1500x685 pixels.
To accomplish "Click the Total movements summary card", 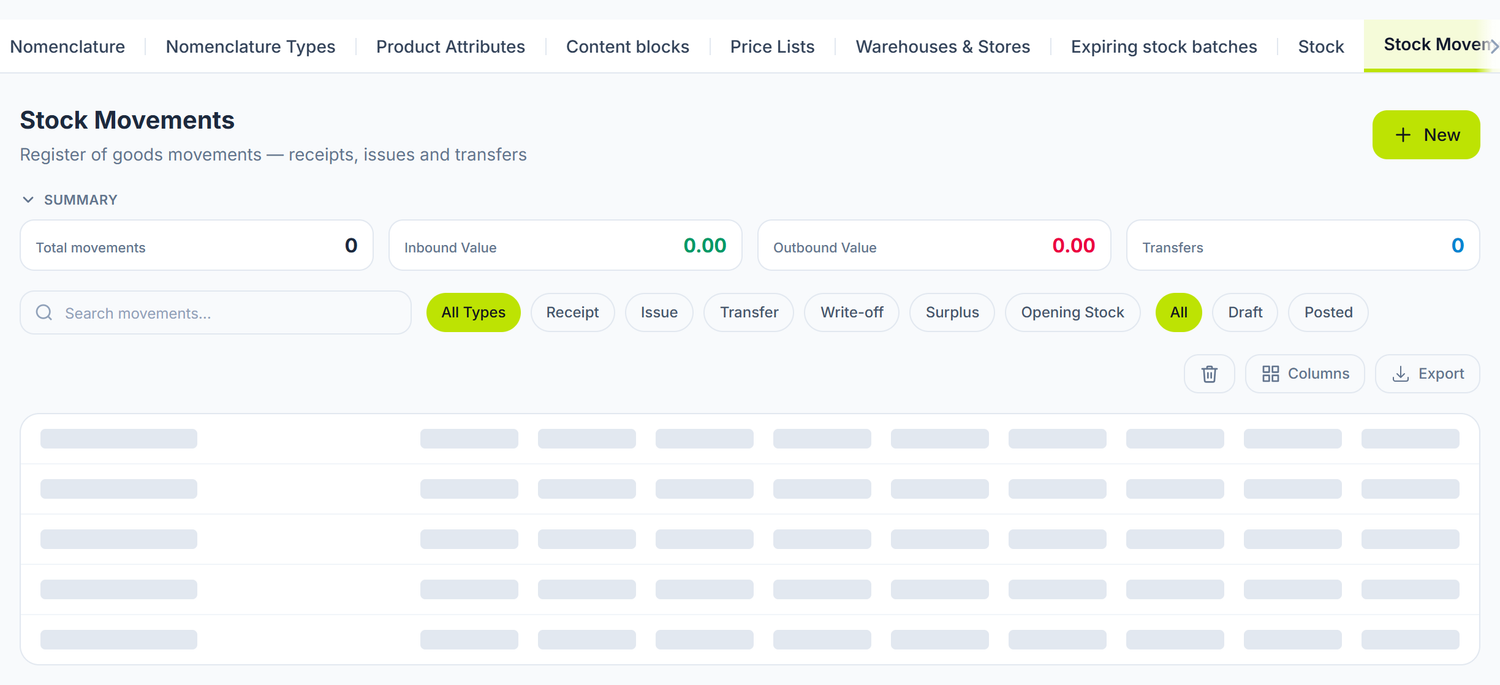I will (x=197, y=246).
